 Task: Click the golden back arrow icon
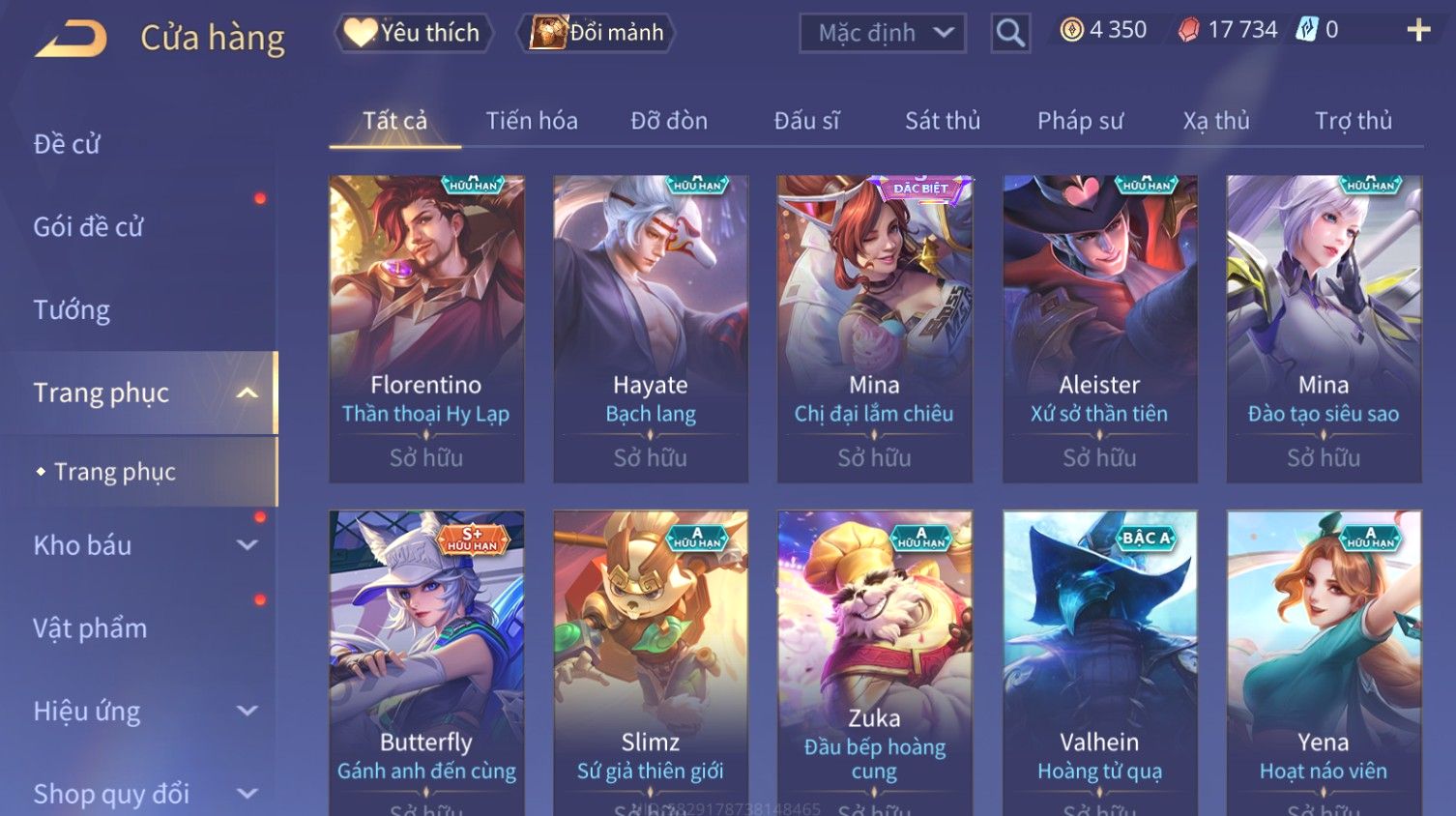click(71, 39)
